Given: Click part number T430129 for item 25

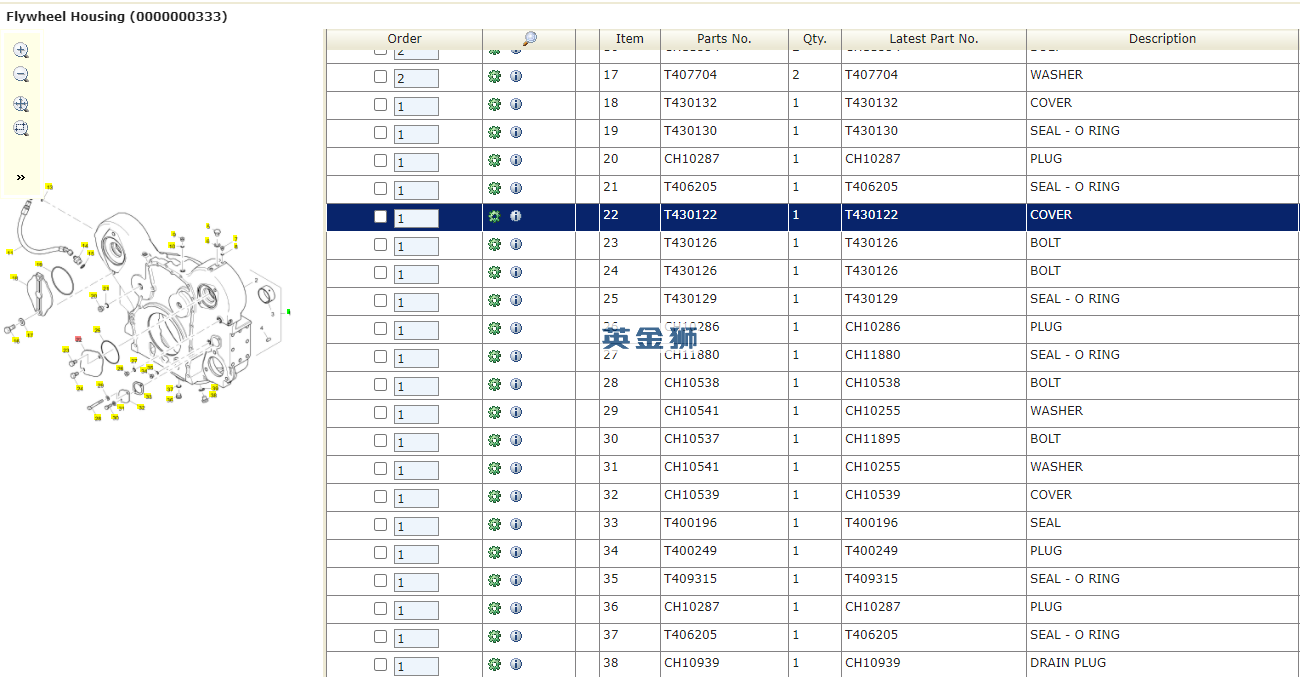Looking at the screenshot, I should click(x=690, y=299).
